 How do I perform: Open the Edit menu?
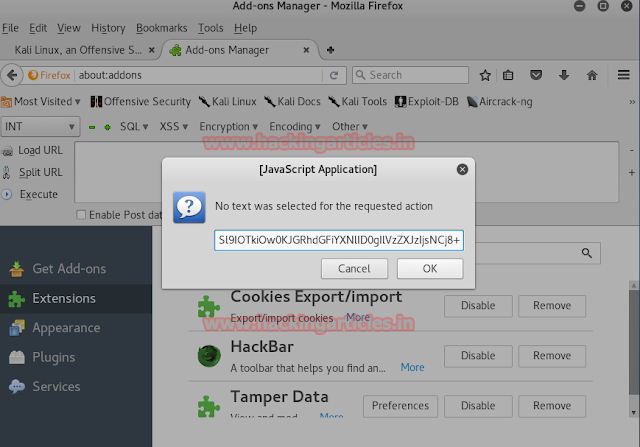38,28
